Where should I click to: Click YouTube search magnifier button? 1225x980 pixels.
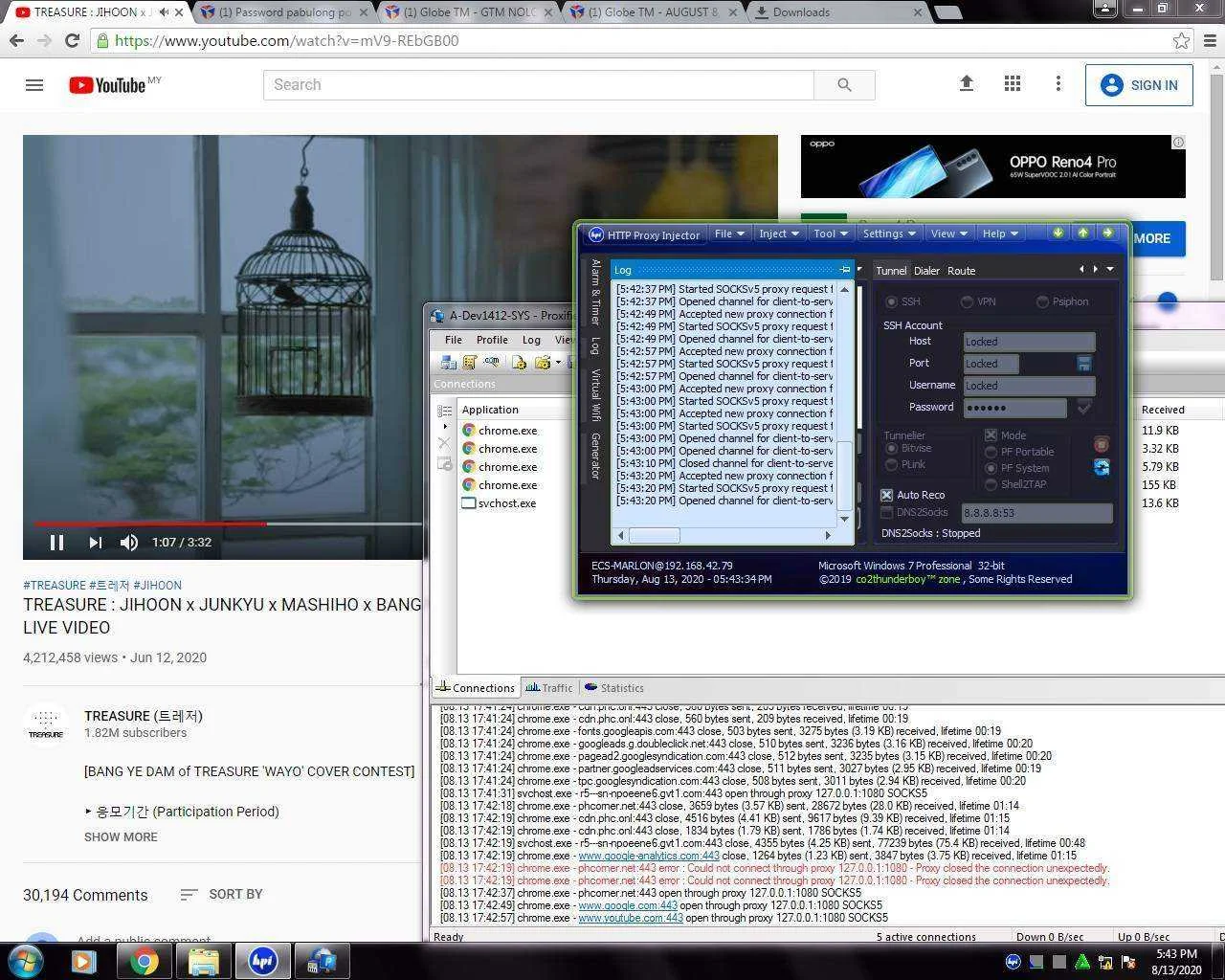click(x=844, y=84)
